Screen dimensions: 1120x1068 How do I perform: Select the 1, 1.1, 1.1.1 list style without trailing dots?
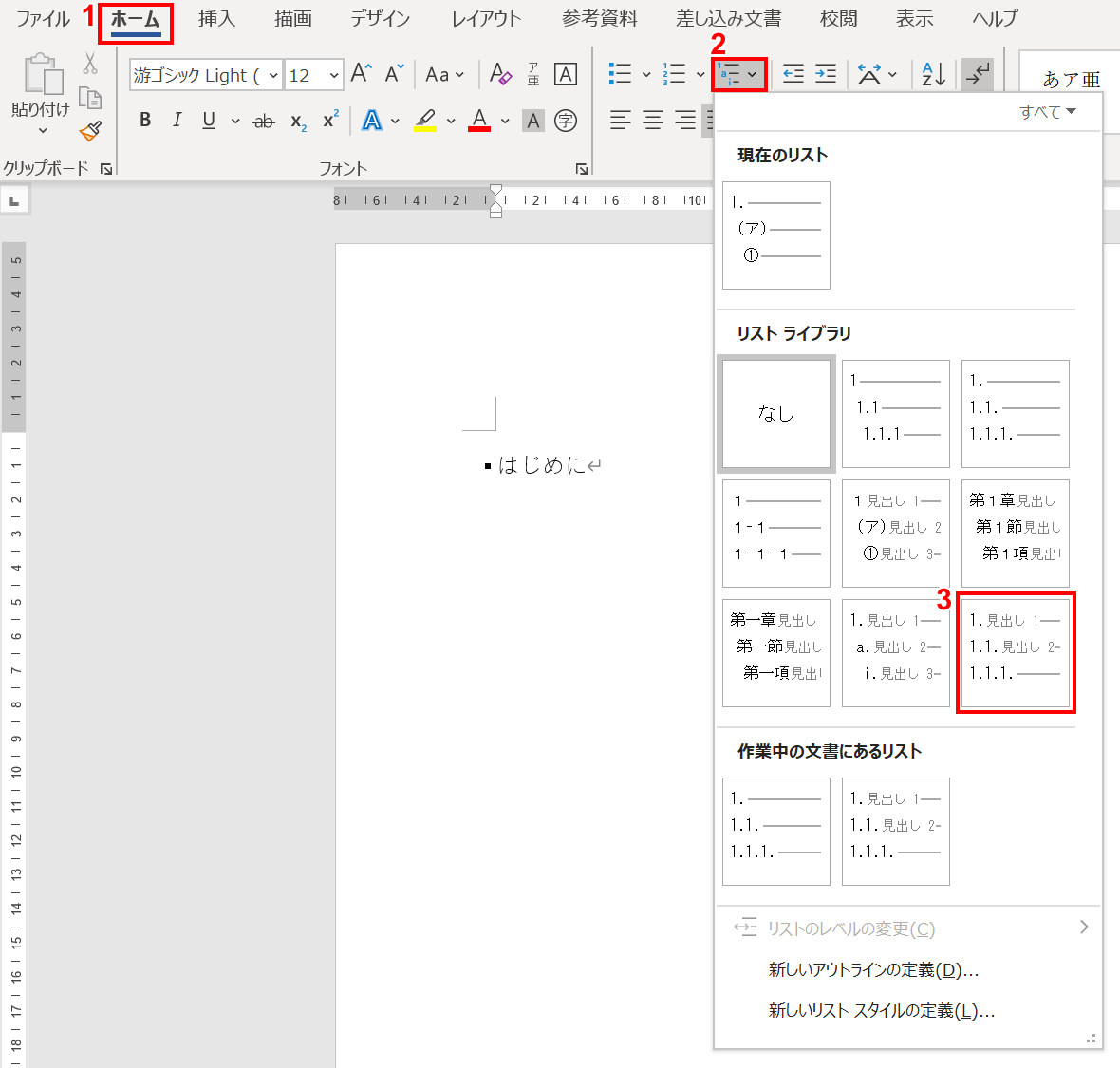(896, 414)
